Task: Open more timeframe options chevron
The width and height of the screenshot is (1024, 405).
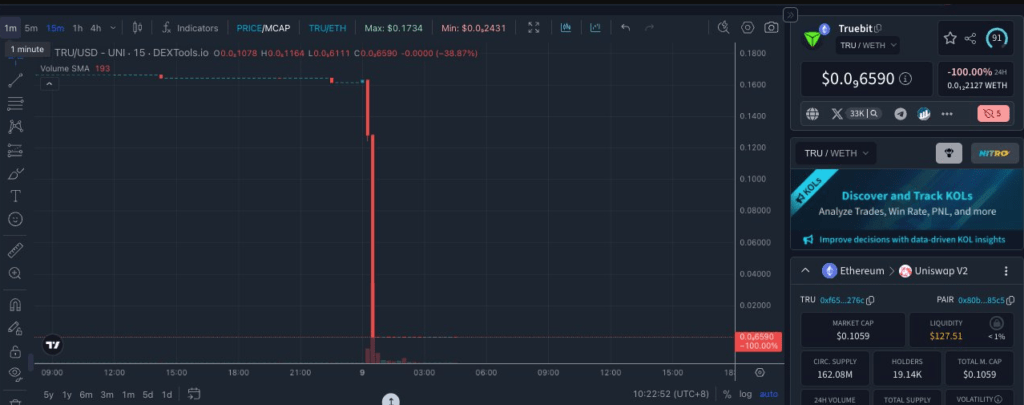Action: [113, 28]
